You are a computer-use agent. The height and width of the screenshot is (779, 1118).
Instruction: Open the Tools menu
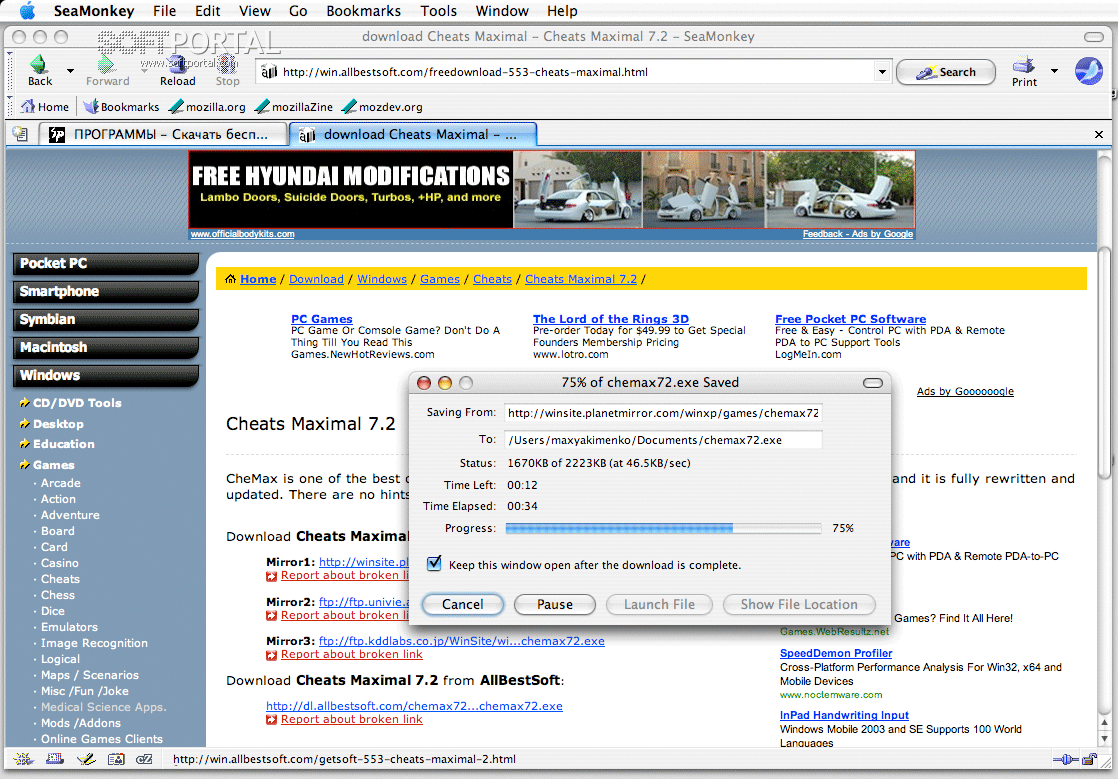click(439, 11)
